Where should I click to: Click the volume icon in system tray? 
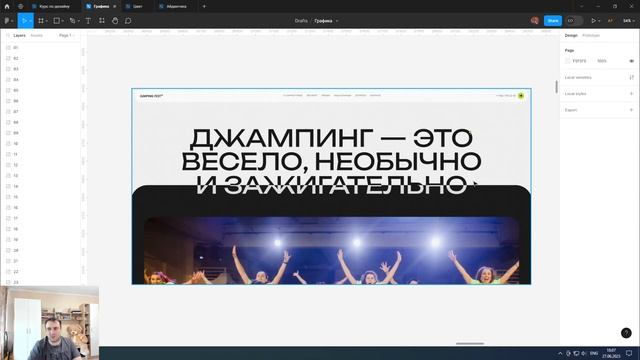click(584, 353)
